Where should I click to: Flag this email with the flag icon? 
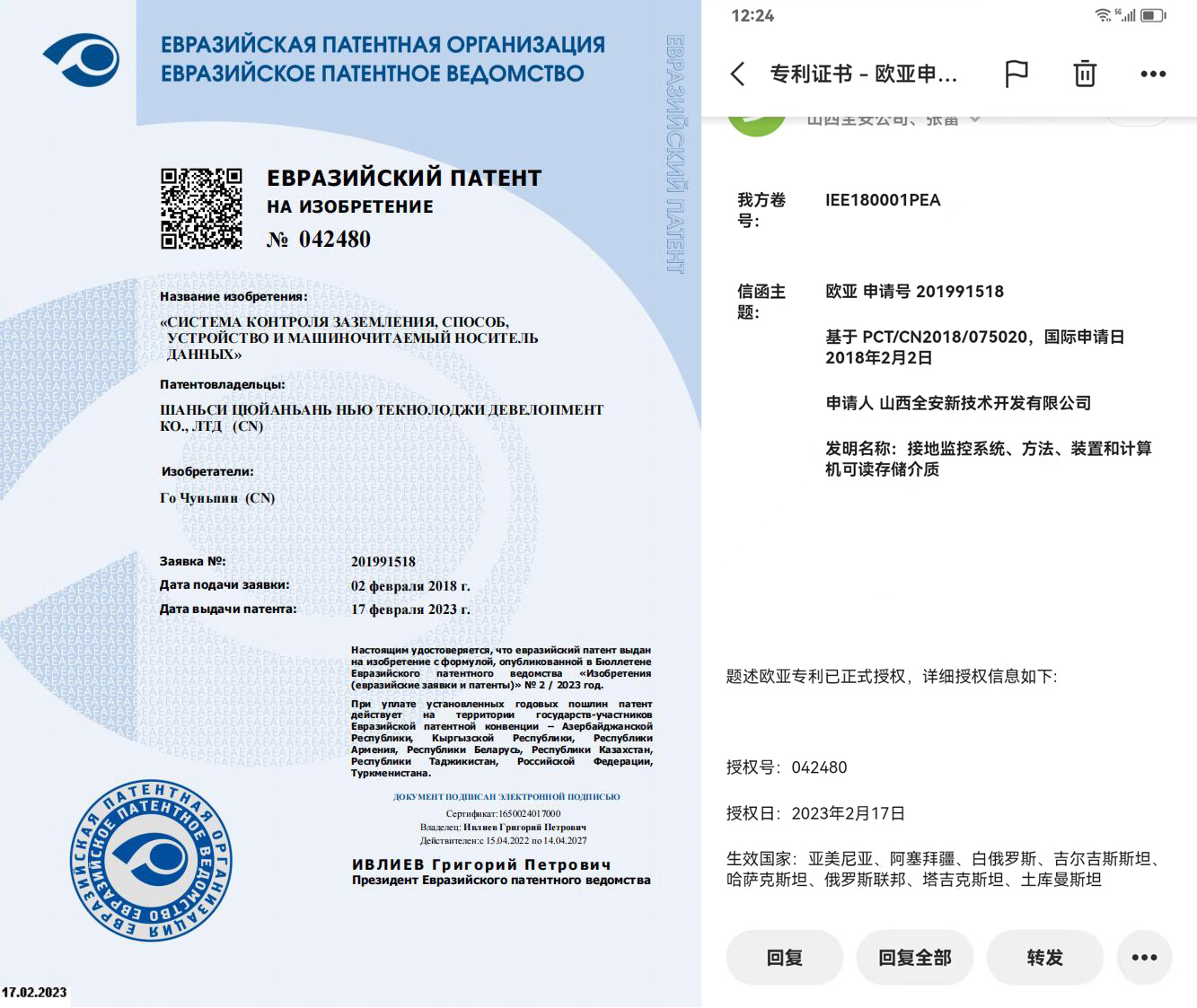click(1016, 74)
